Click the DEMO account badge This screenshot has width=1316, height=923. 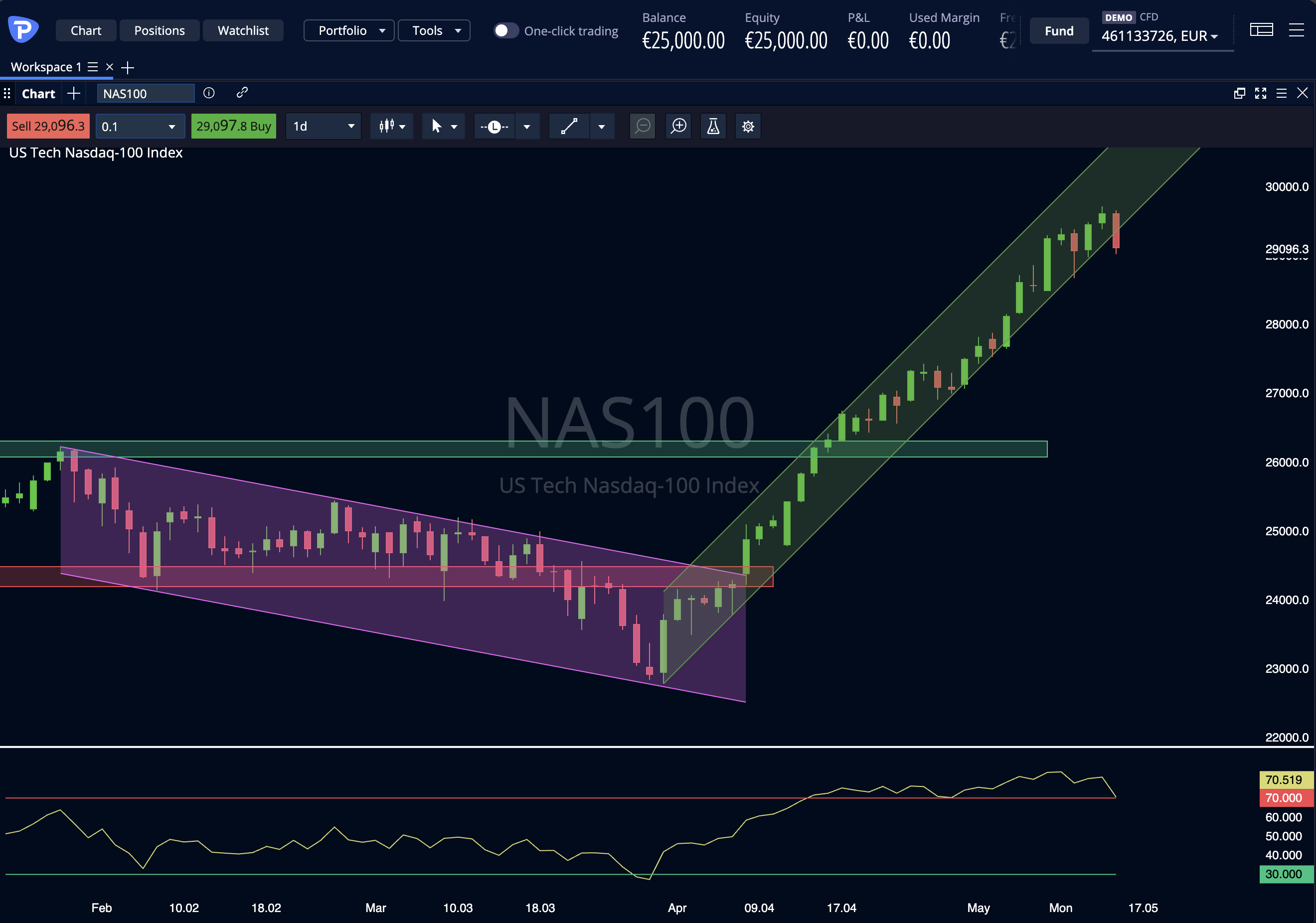[1118, 18]
